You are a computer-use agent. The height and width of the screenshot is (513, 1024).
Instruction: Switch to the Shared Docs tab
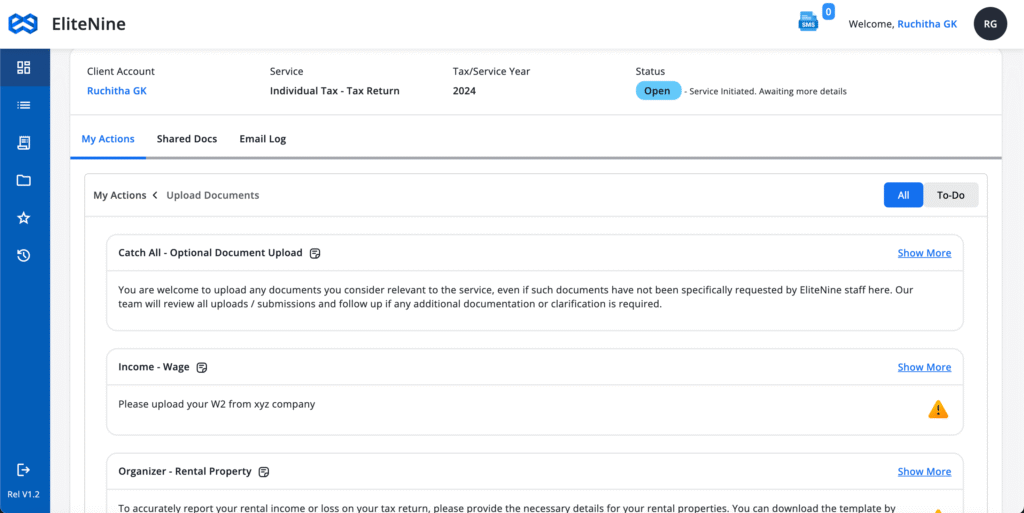(187, 139)
